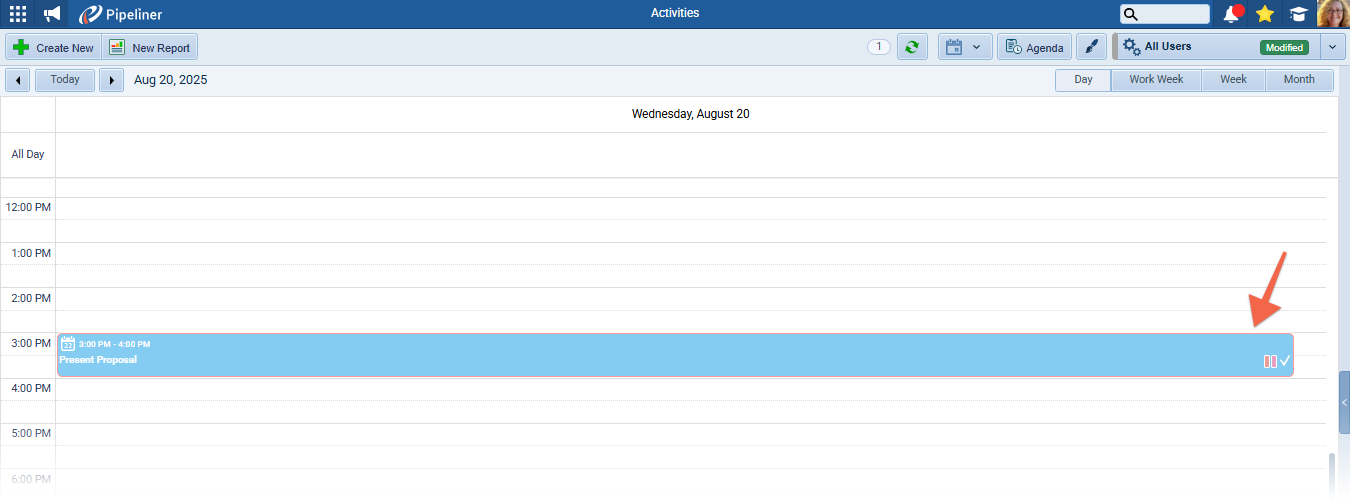Switch to the Work Week view
Viewport: 1350px width, 501px height.
(x=1156, y=80)
